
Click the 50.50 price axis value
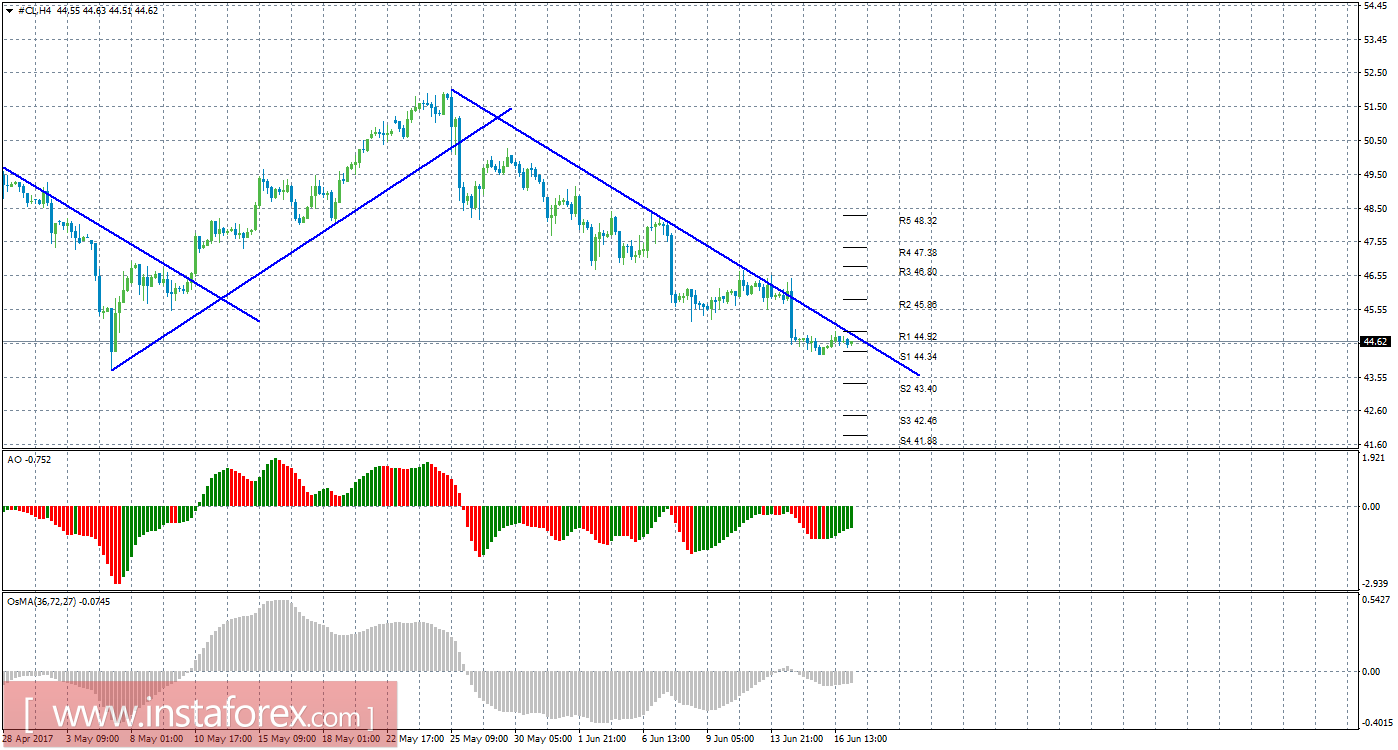[1375, 141]
